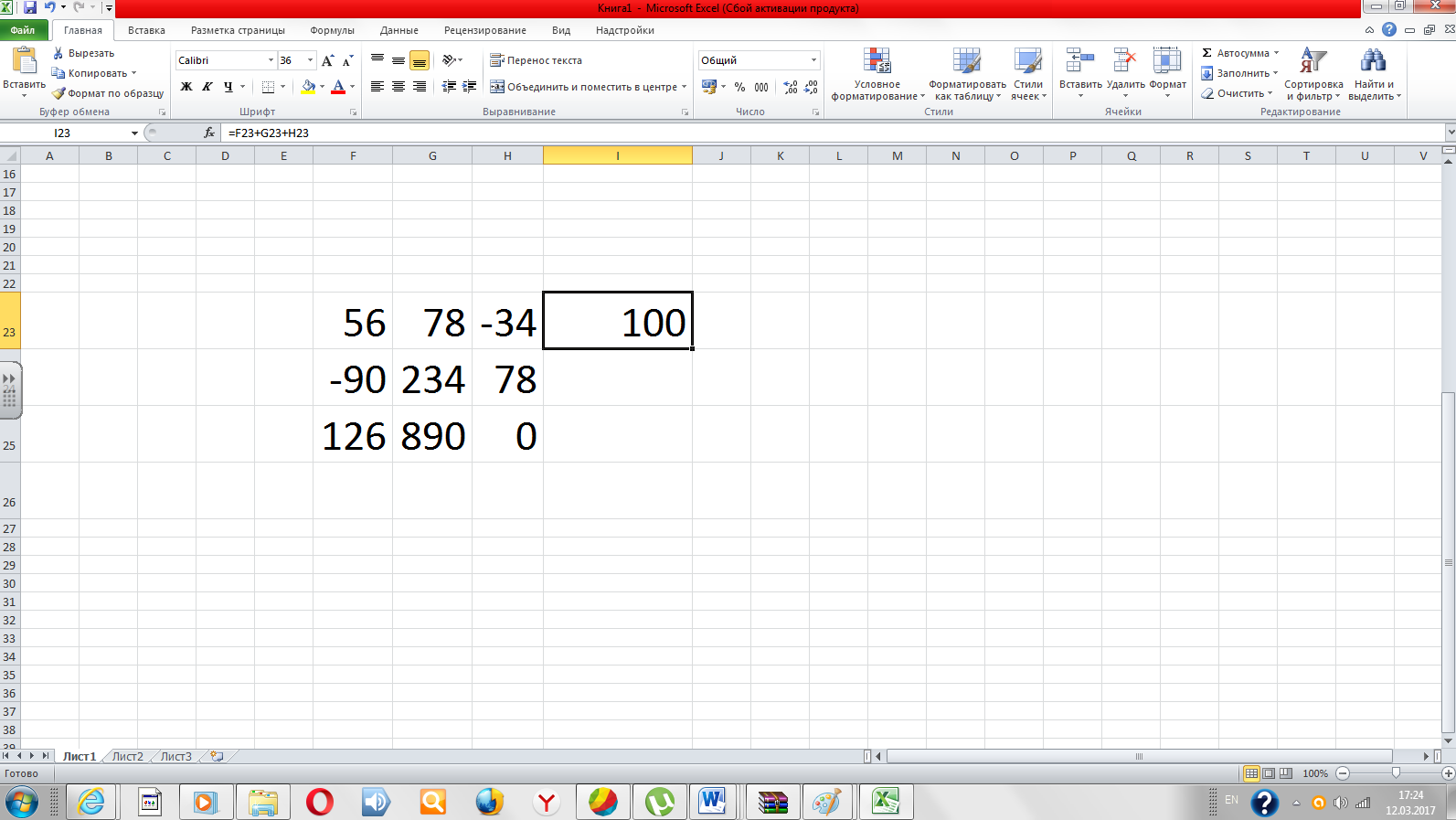Screen dimensions: 1456x820
Task: Click the accounting number format icon
Action: coord(709,87)
